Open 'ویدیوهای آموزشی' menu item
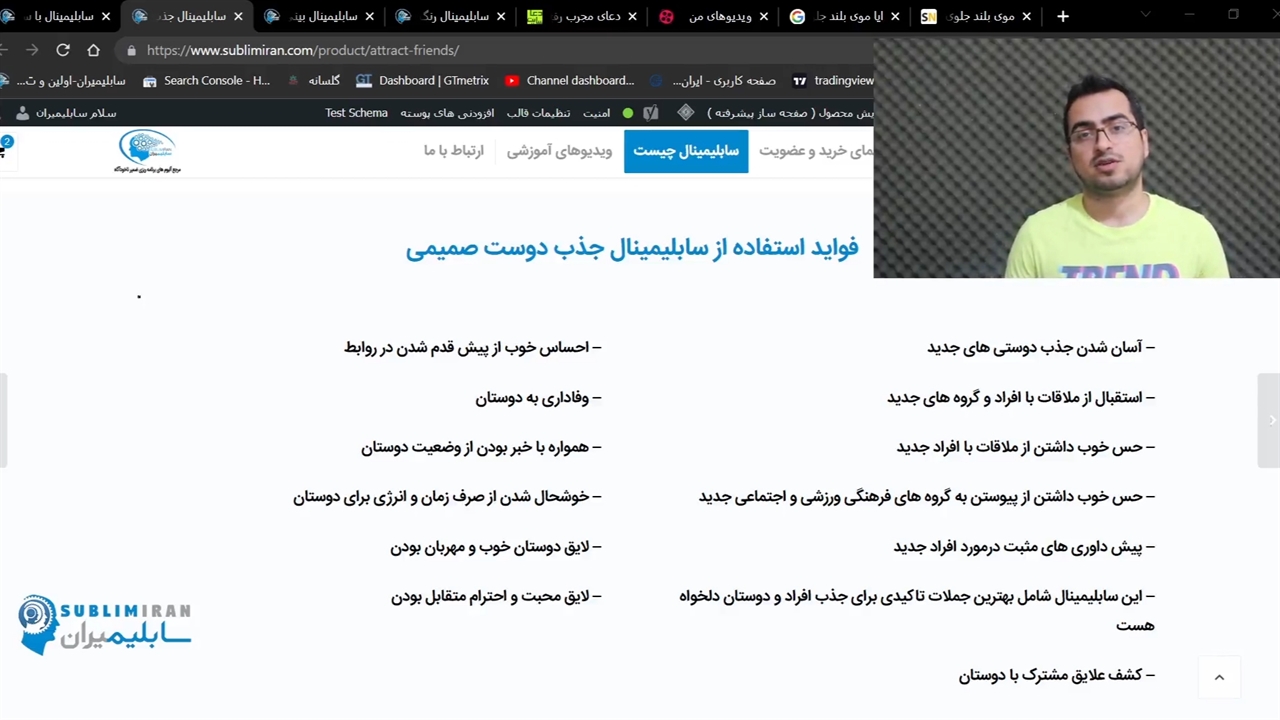 559,151
